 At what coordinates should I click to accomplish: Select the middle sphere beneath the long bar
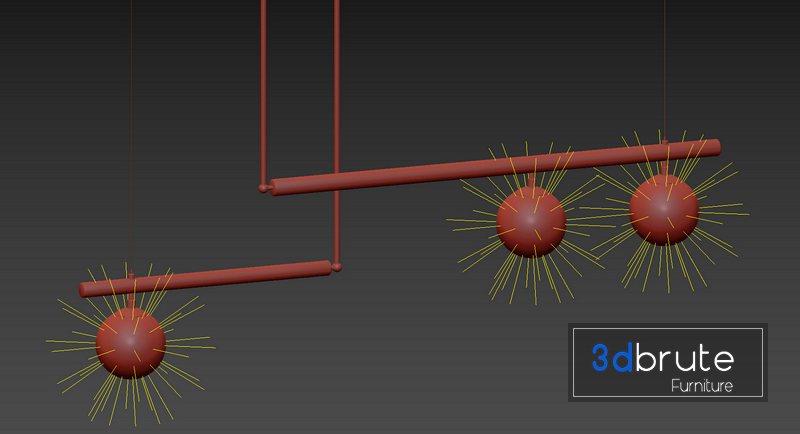tap(531, 222)
